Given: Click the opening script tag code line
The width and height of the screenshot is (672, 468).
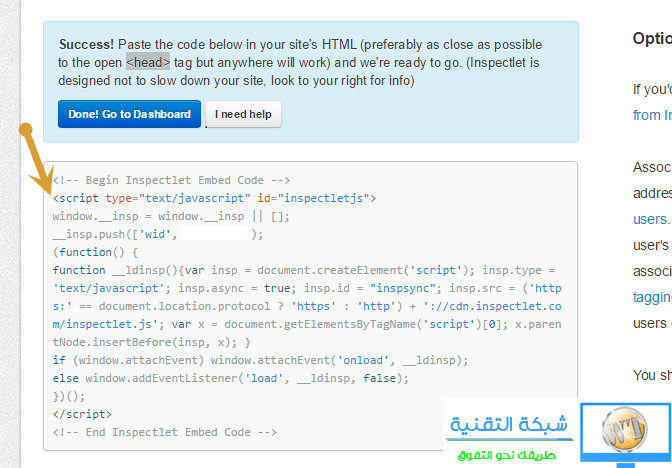Looking at the screenshot, I should [x=214, y=198].
